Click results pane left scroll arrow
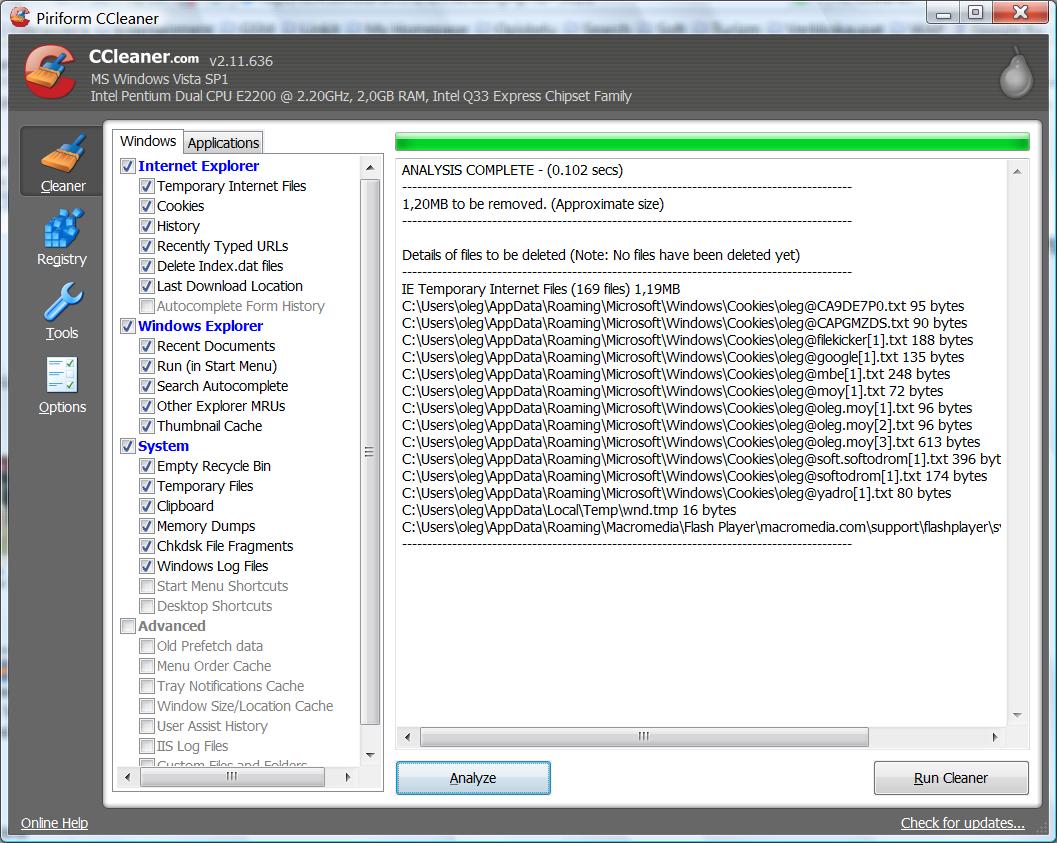 pos(407,737)
